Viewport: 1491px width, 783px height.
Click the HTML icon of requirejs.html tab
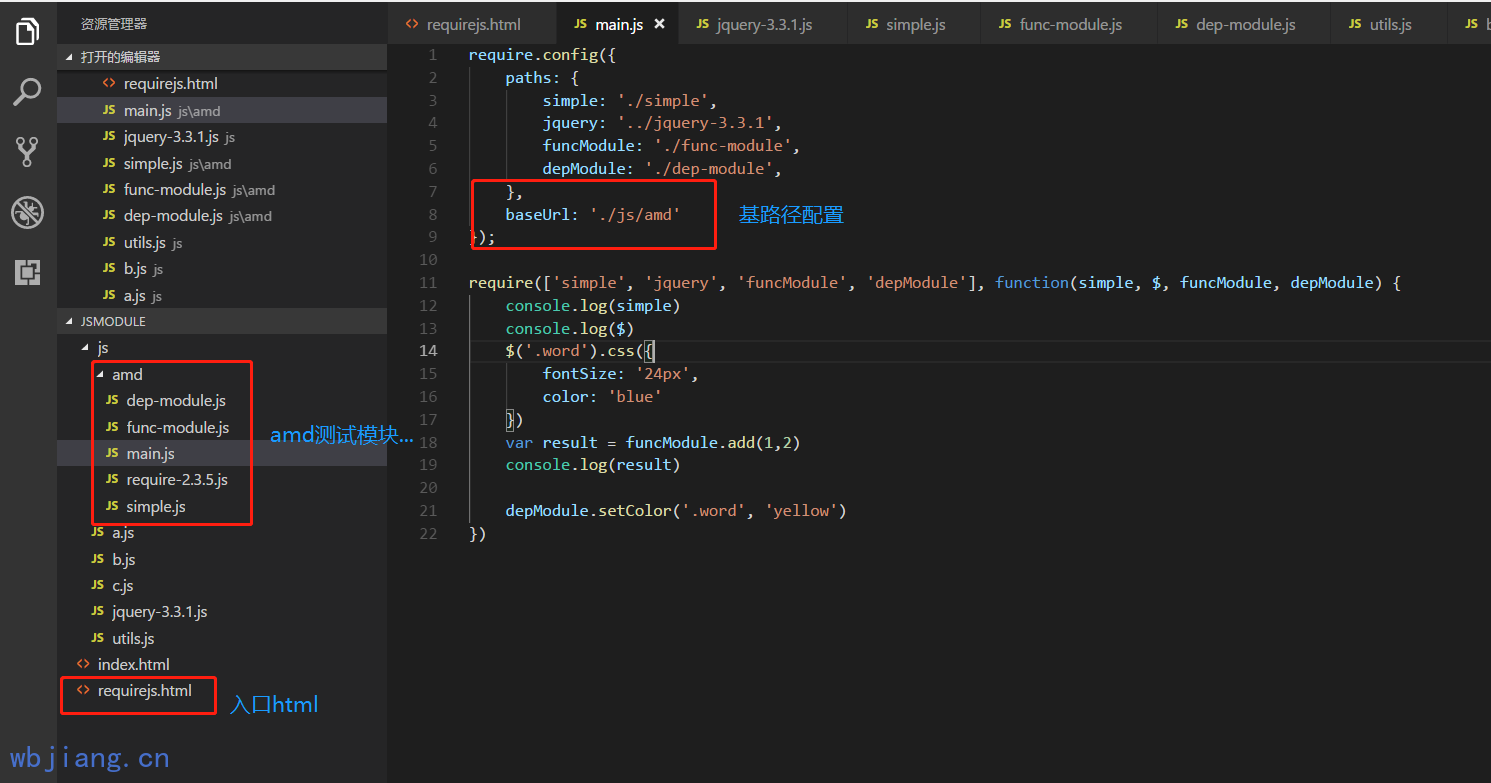[411, 24]
